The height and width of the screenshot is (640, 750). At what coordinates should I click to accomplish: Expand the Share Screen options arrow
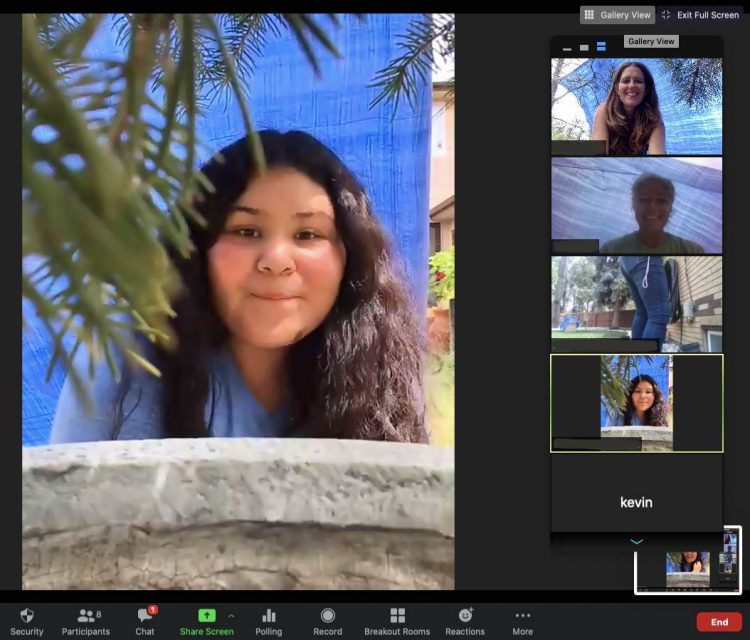(232, 615)
